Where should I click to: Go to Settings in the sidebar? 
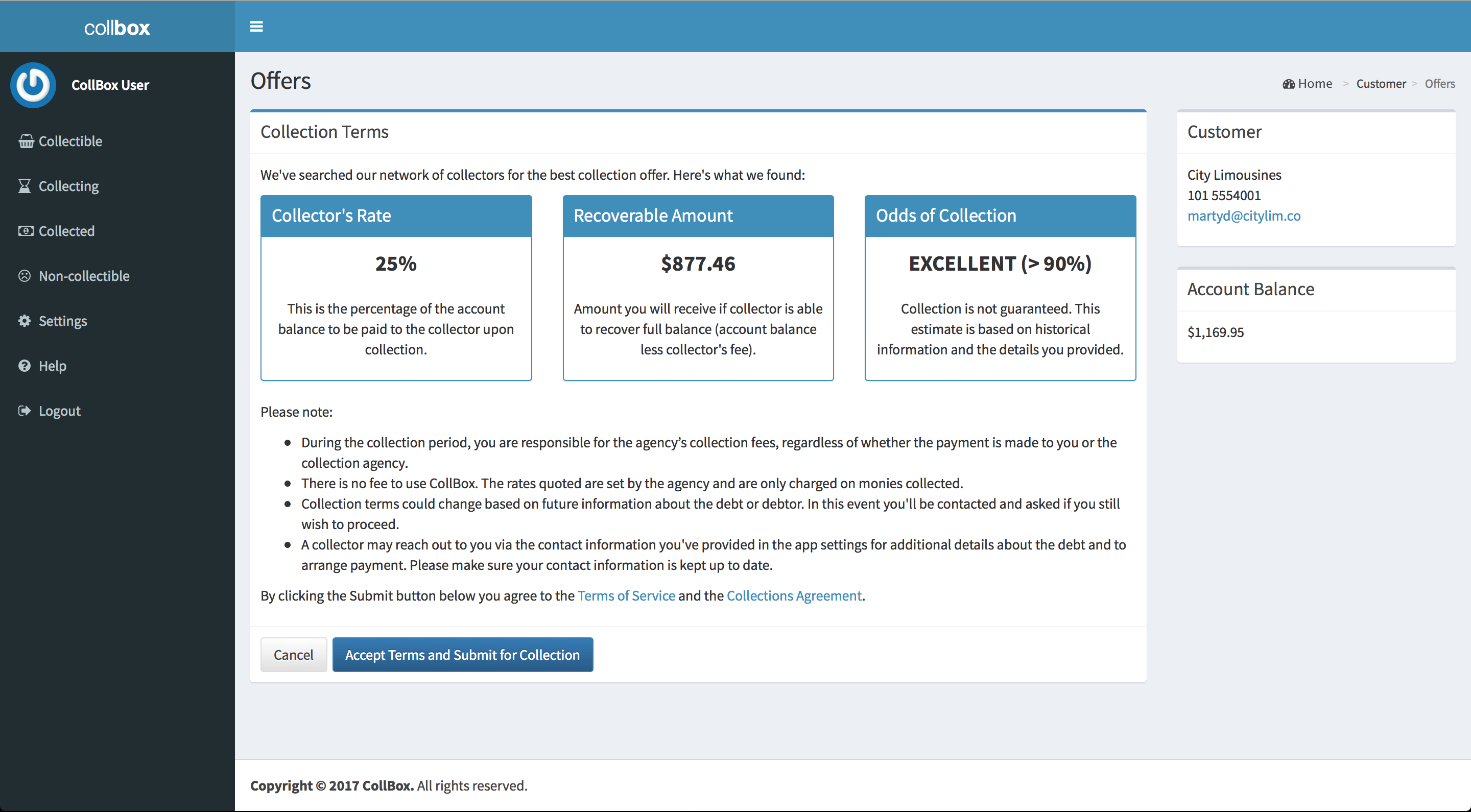click(63, 321)
